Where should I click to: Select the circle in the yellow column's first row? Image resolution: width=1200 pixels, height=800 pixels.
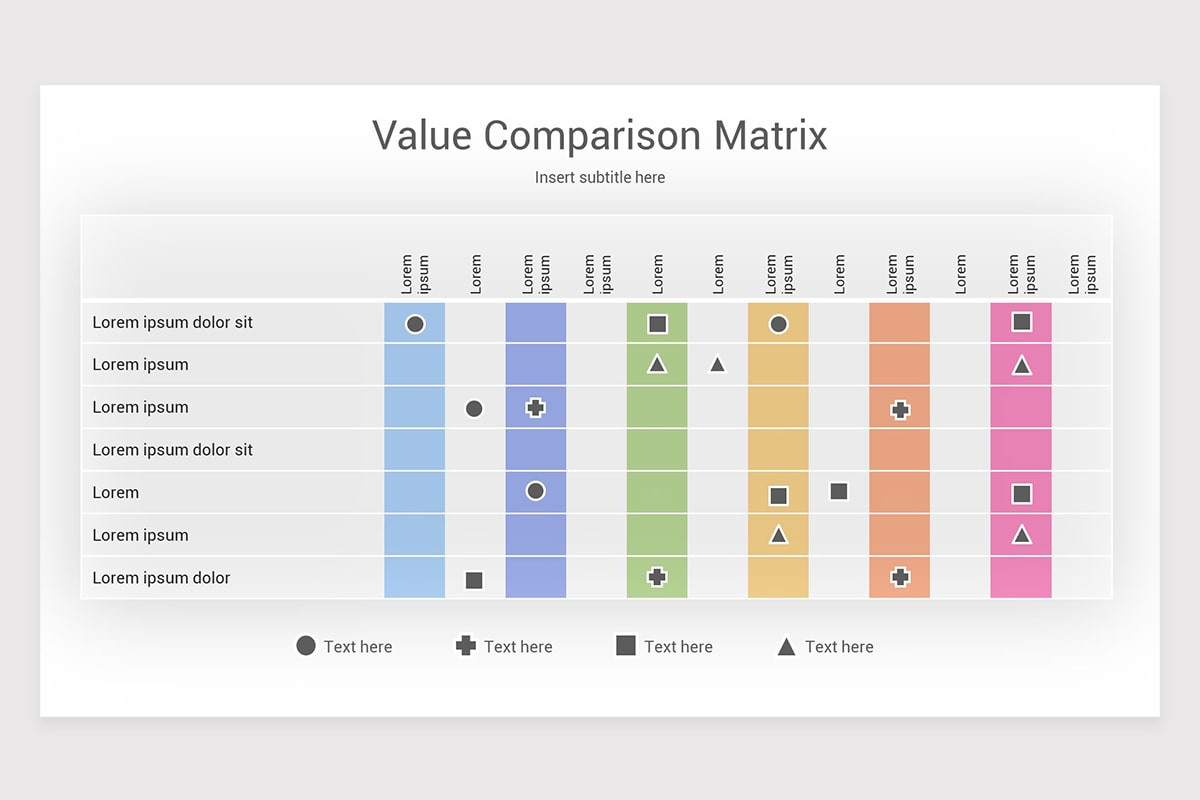[778, 324]
